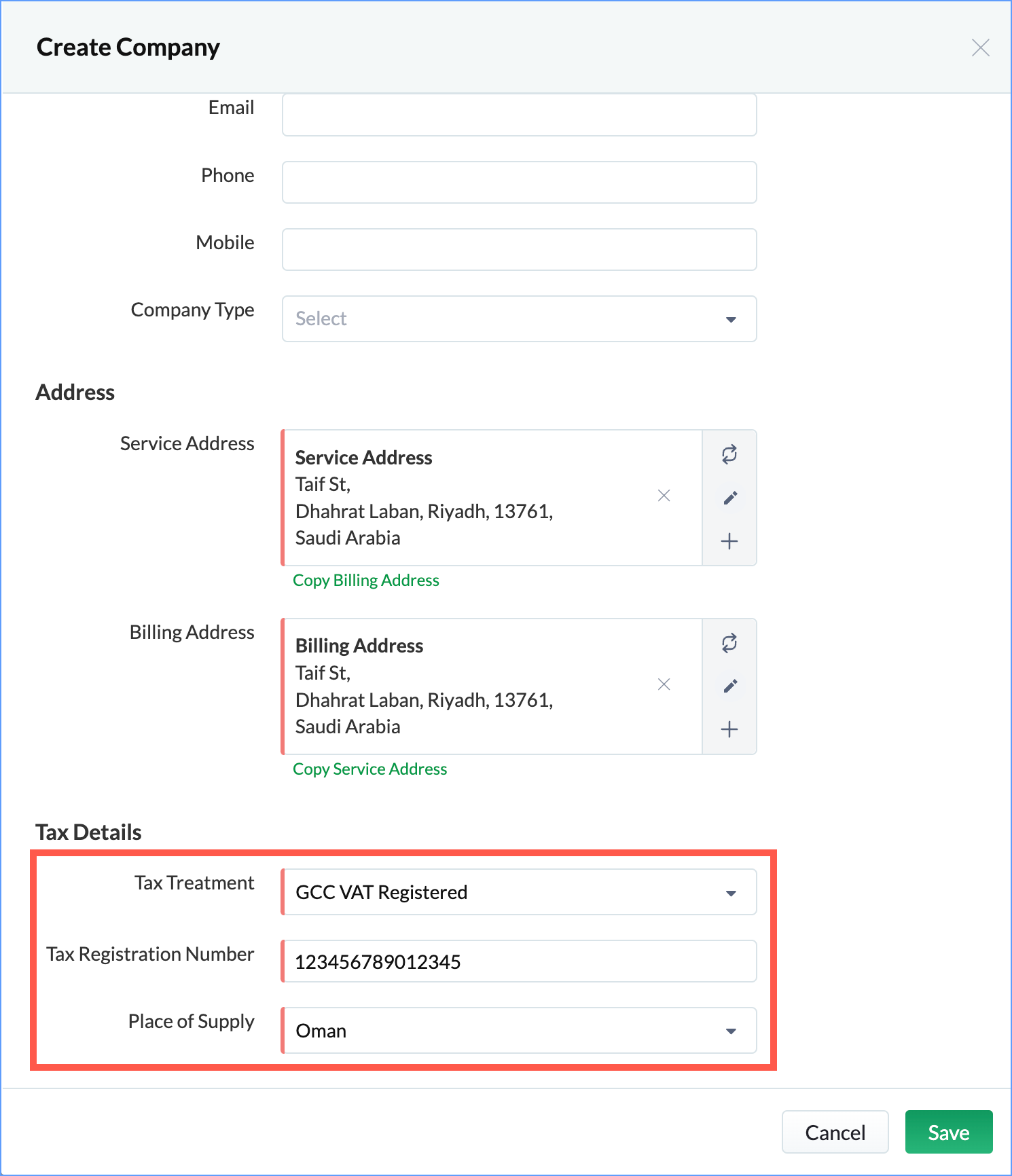
Task: Cancel company creation
Action: (835, 1132)
